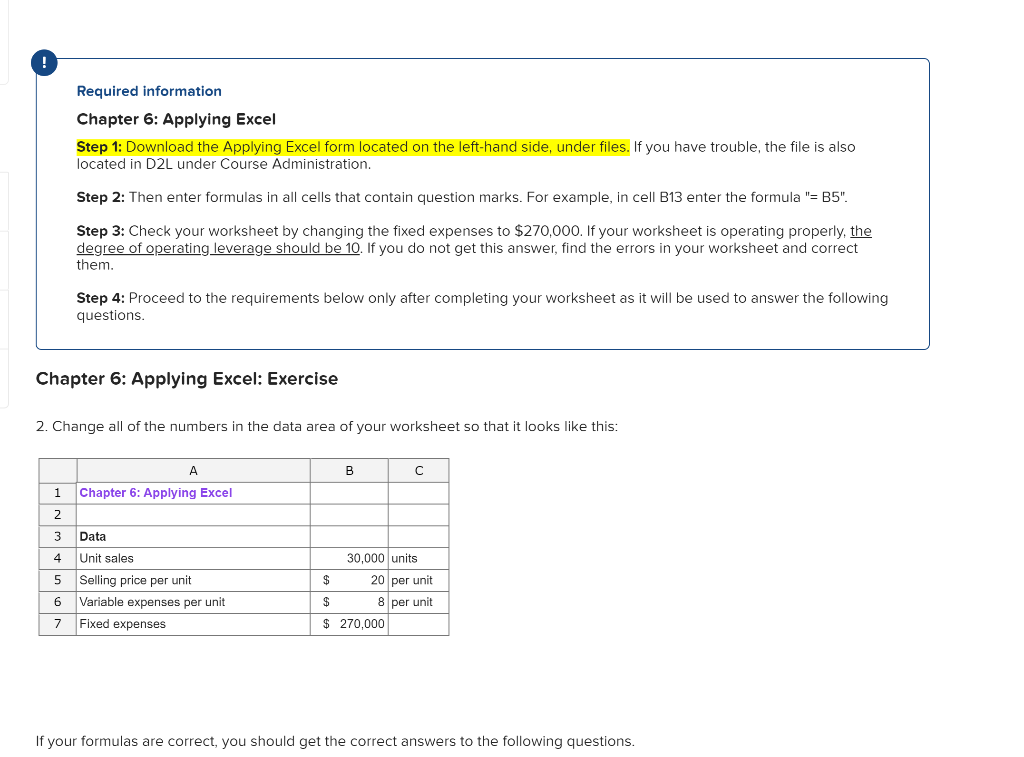
Task: Select row number 1 in the table
Action: (x=57, y=492)
